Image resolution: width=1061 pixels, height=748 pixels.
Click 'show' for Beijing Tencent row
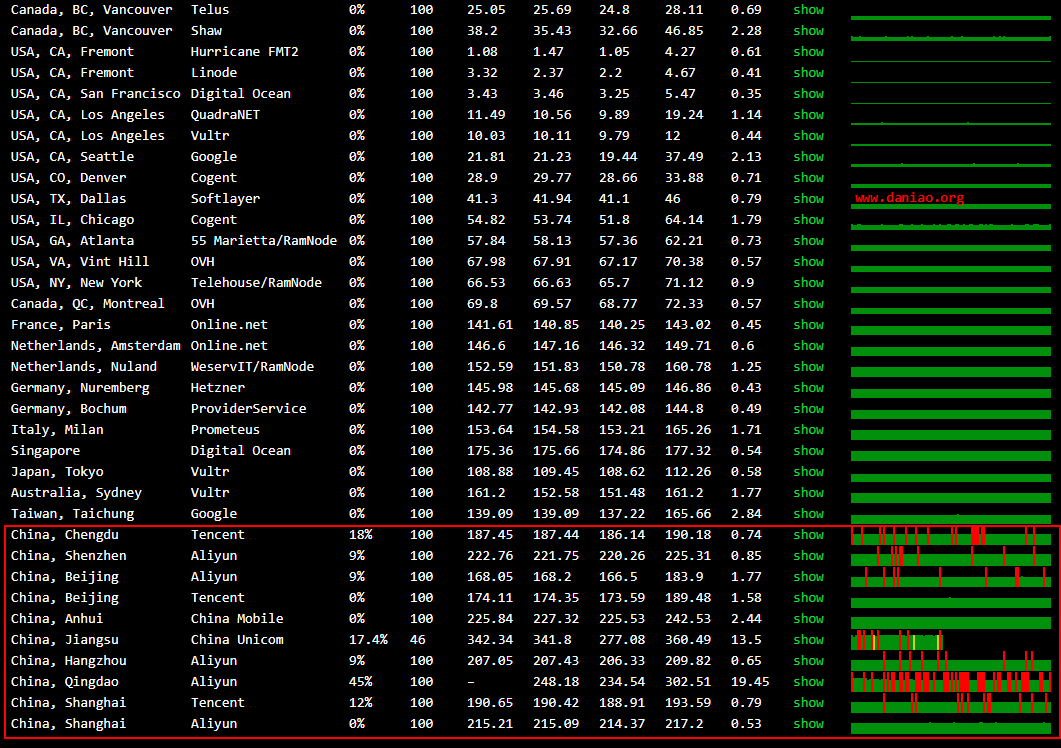point(808,598)
